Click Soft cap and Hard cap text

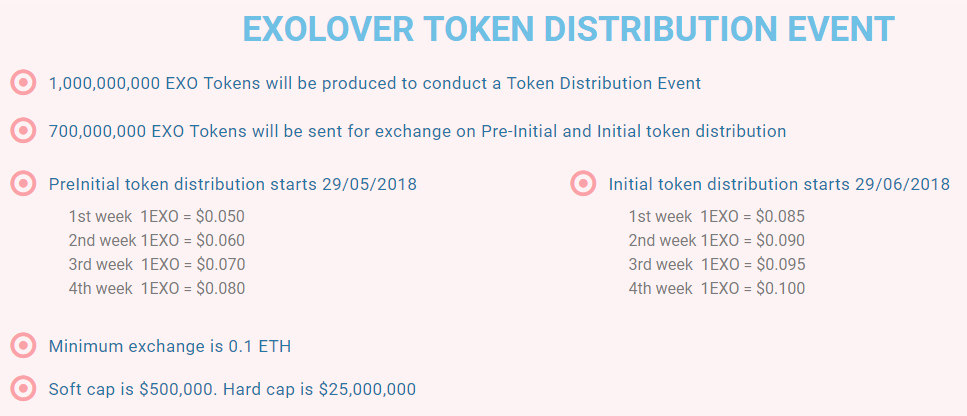232,389
